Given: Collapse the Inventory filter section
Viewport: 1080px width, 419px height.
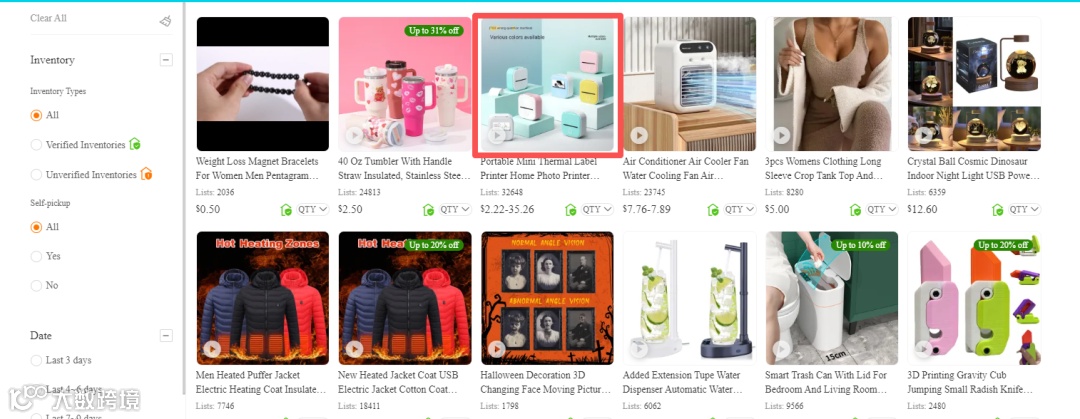Looking at the screenshot, I should 166,60.
